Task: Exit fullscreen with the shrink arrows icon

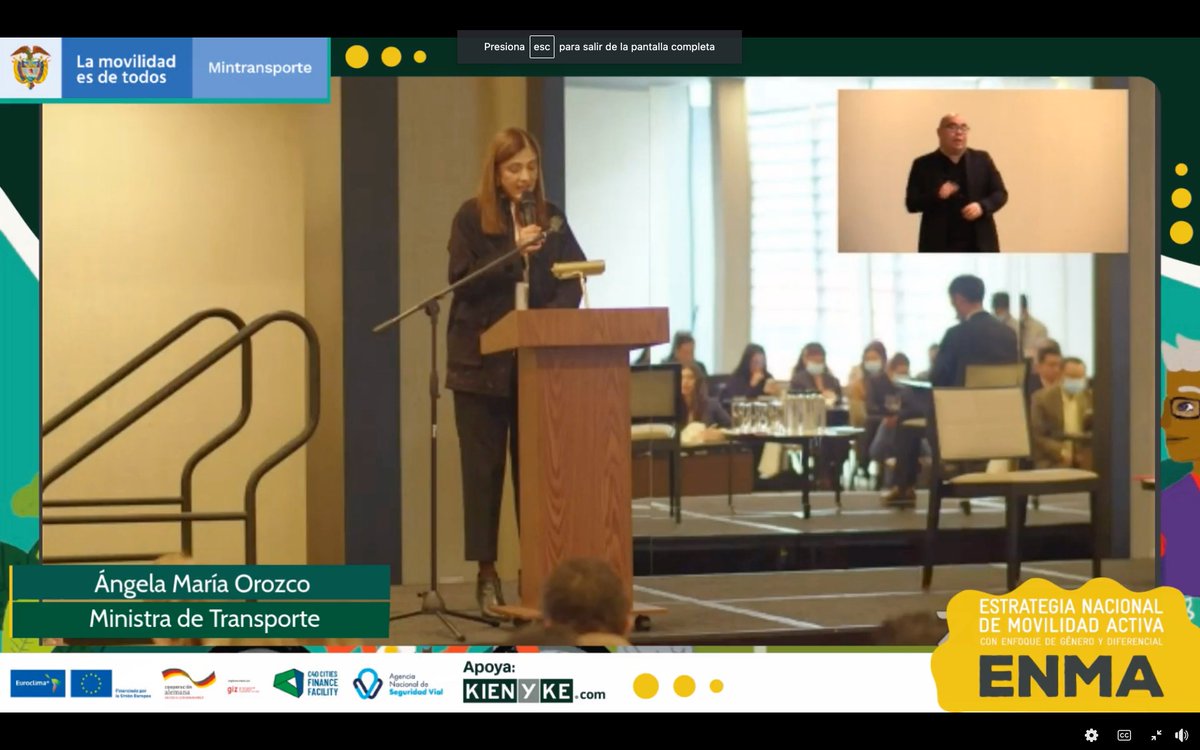Action: [x=1156, y=735]
